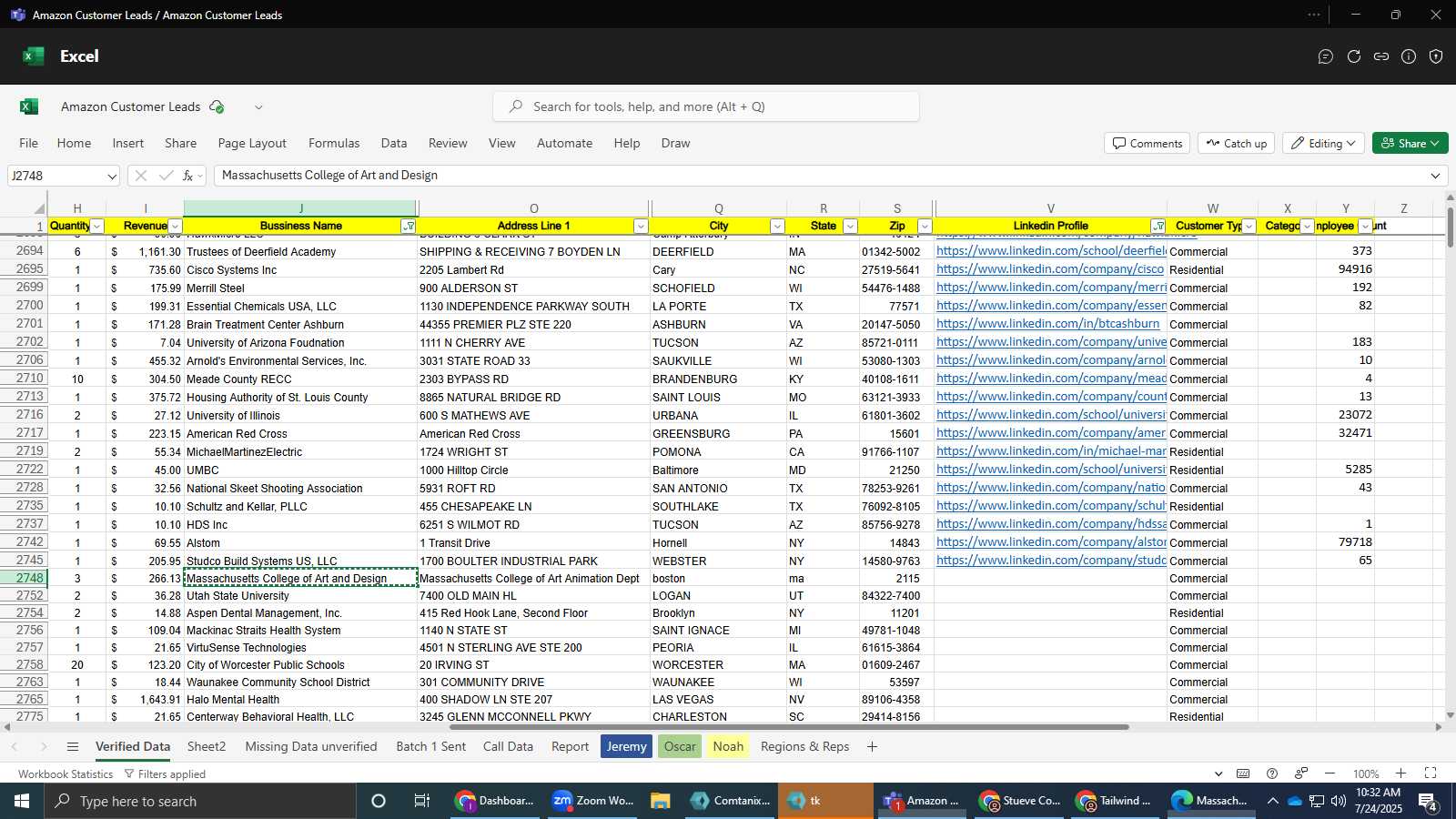Image resolution: width=1456 pixels, height=819 pixels.
Task: Click the green Share button
Action: pyautogui.click(x=1410, y=143)
